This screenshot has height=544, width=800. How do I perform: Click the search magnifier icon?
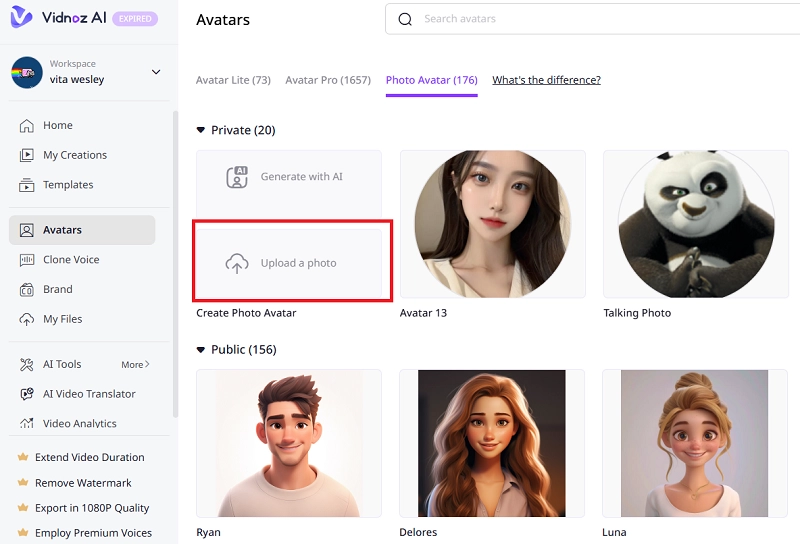(x=405, y=19)
